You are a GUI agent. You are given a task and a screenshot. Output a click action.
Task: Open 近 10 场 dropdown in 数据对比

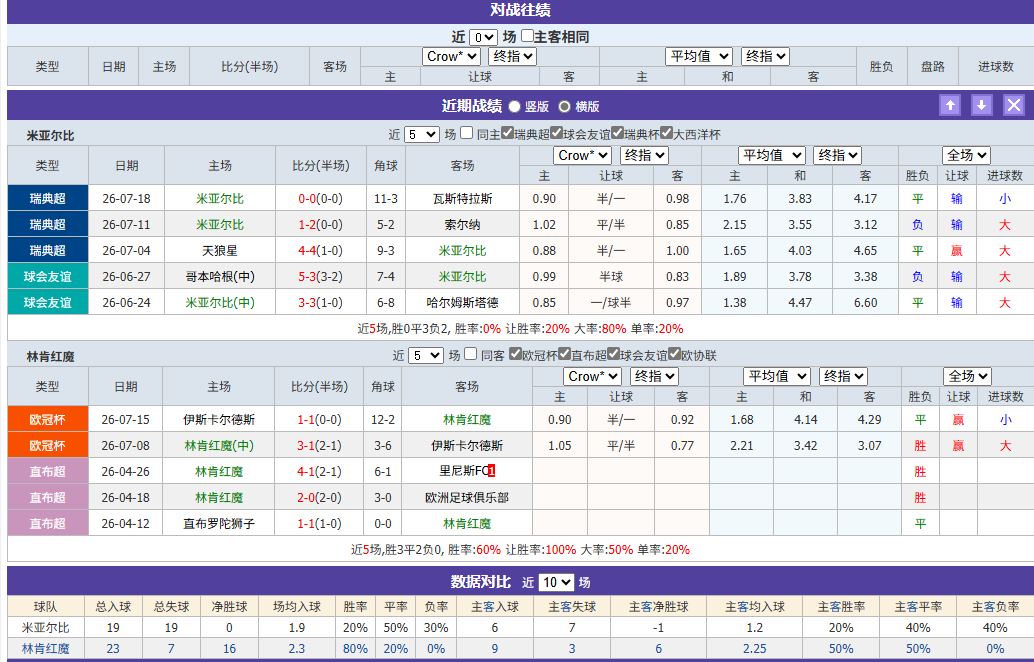pyautogui.click(x=557, y=582)
